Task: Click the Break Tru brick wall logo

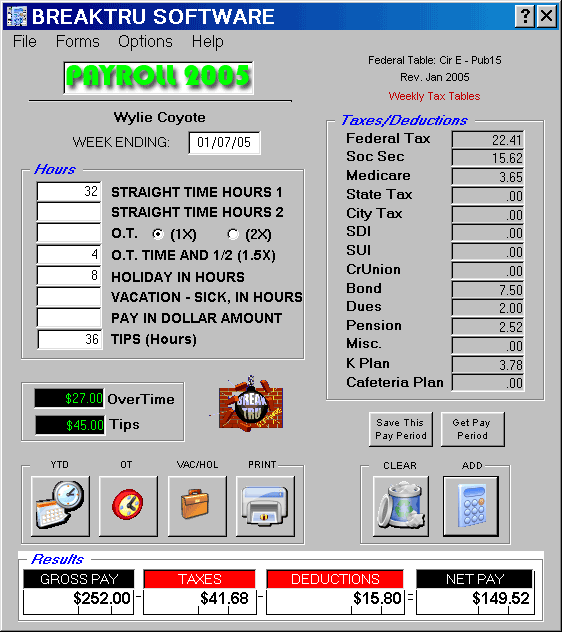Action: (x=251, y=404)
